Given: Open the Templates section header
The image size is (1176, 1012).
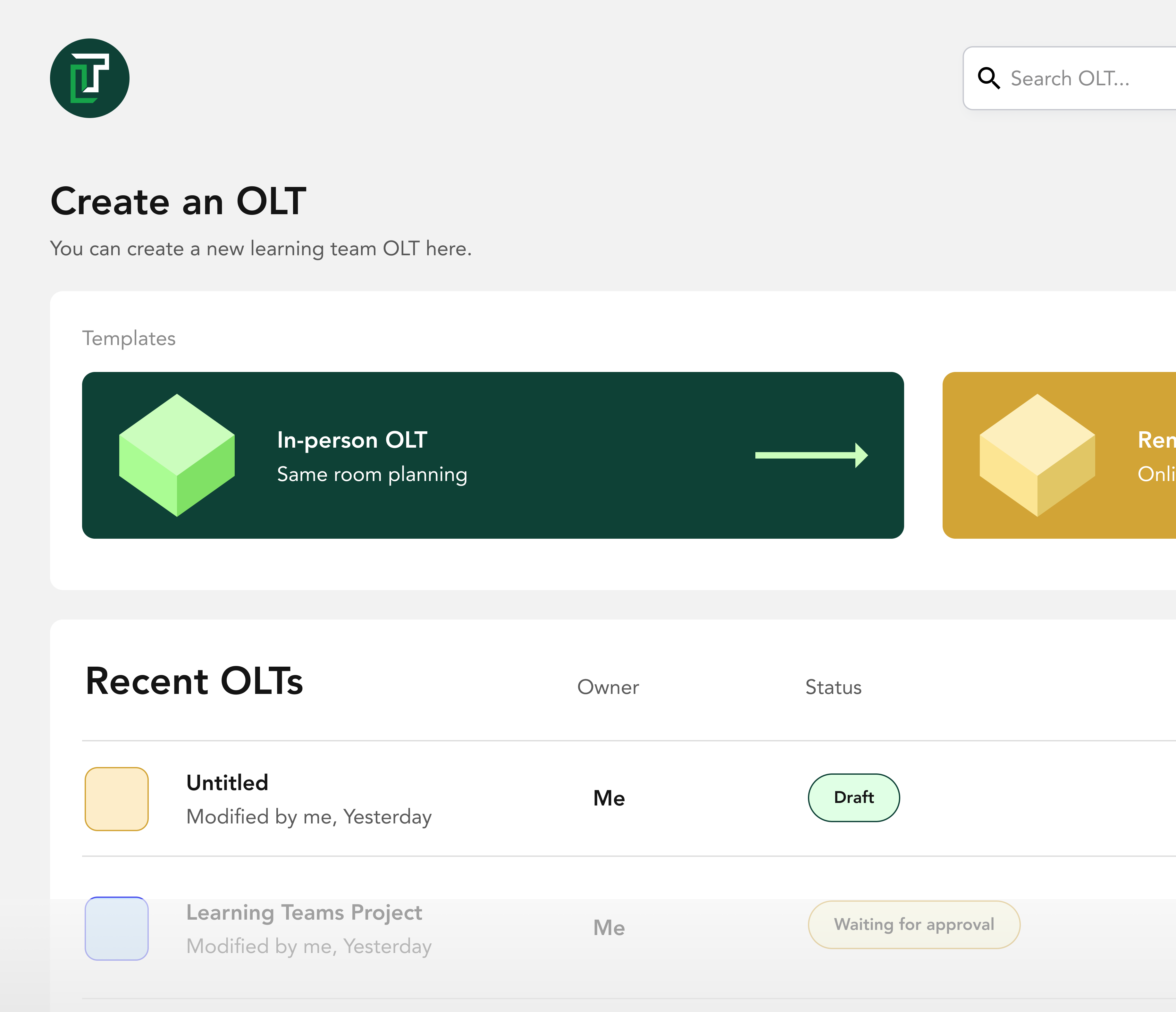Looking at the screenshot, I should 130,338.
